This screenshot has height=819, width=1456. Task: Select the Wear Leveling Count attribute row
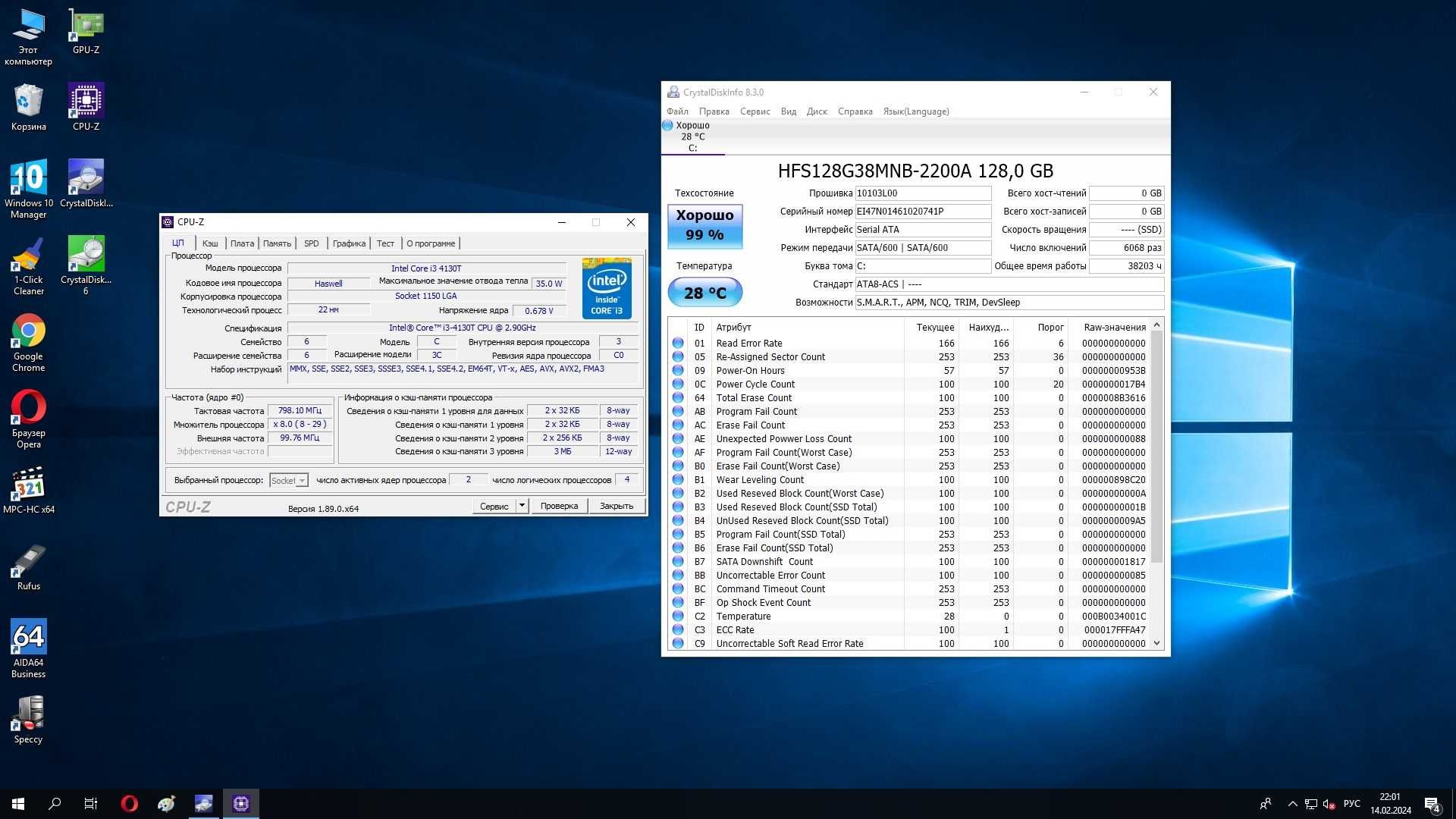point(910,480)
